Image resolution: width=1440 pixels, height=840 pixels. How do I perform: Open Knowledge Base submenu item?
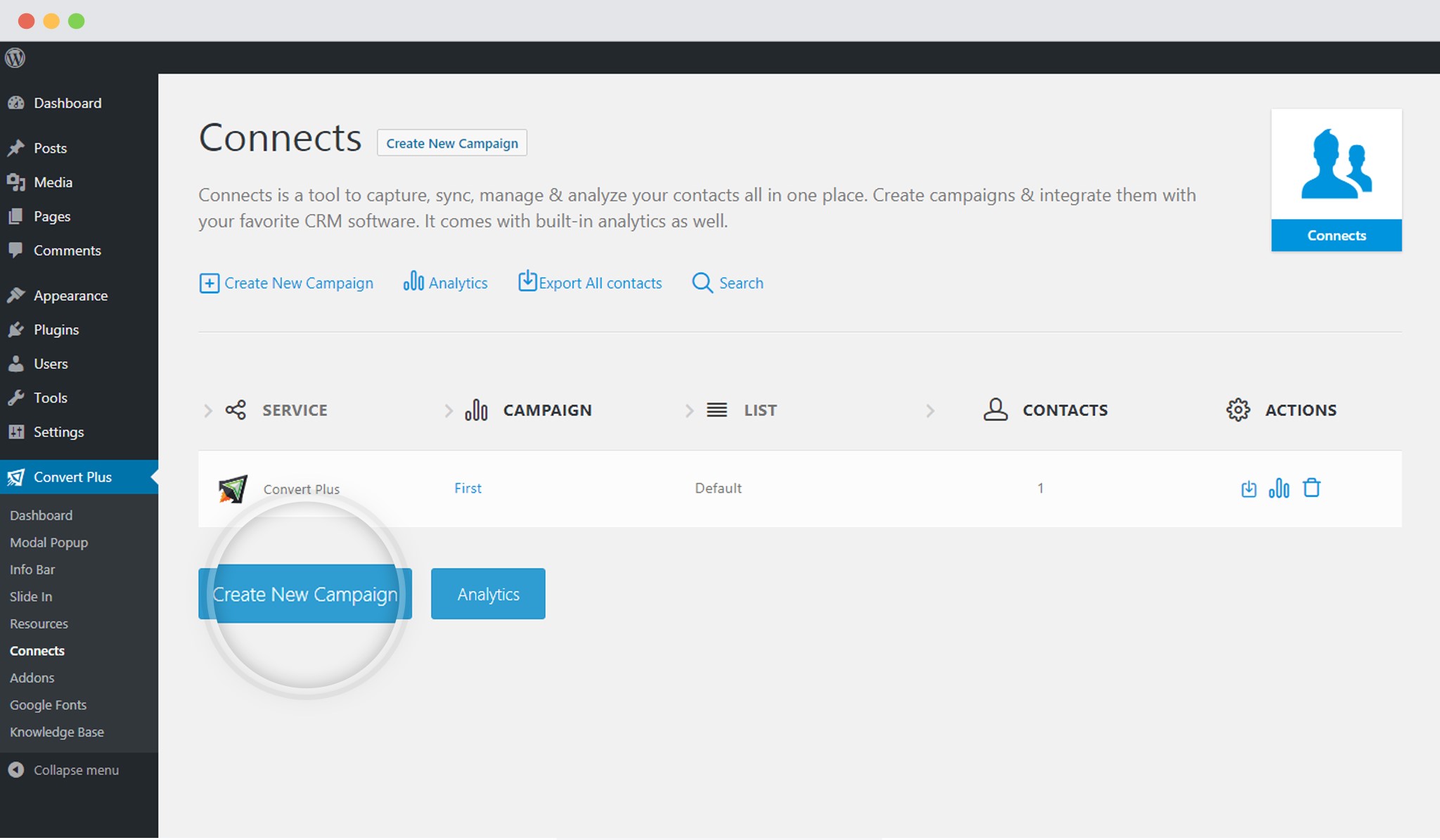click(57, 732)
